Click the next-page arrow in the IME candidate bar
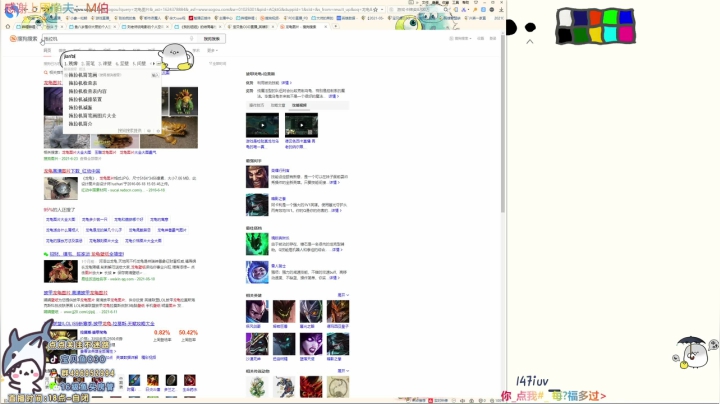The height and width of the screenshot is (404, 720). [x=153, y=63]
